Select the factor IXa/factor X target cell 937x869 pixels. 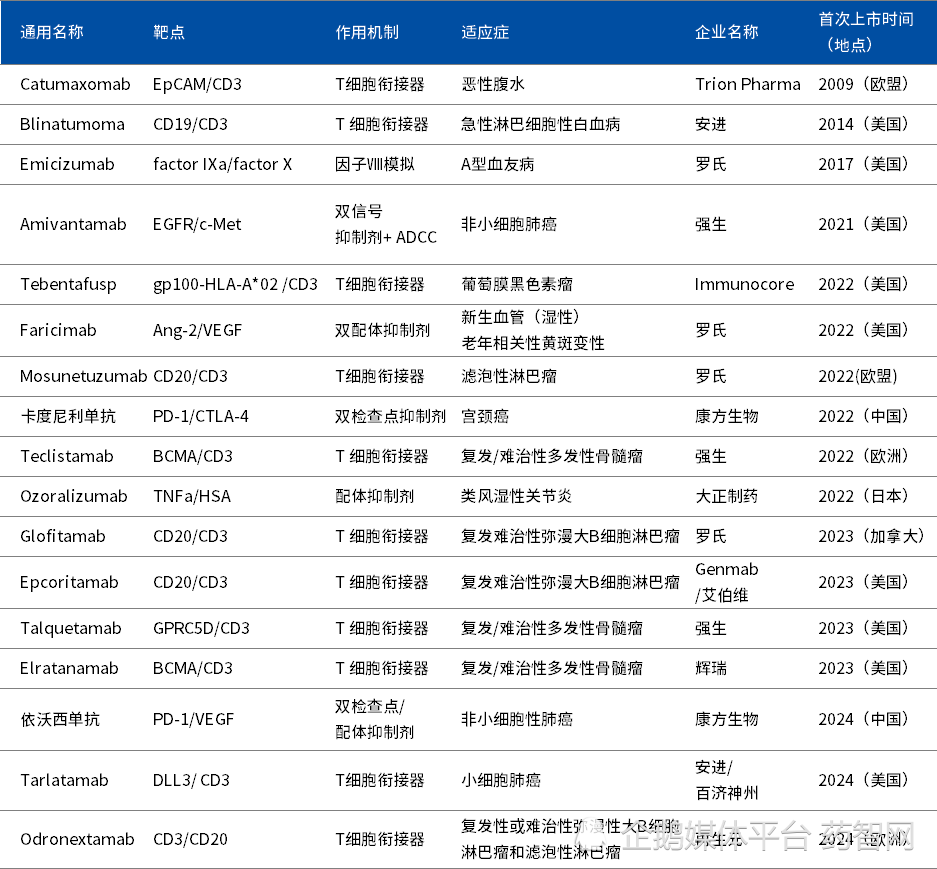(x=222, y=164)
